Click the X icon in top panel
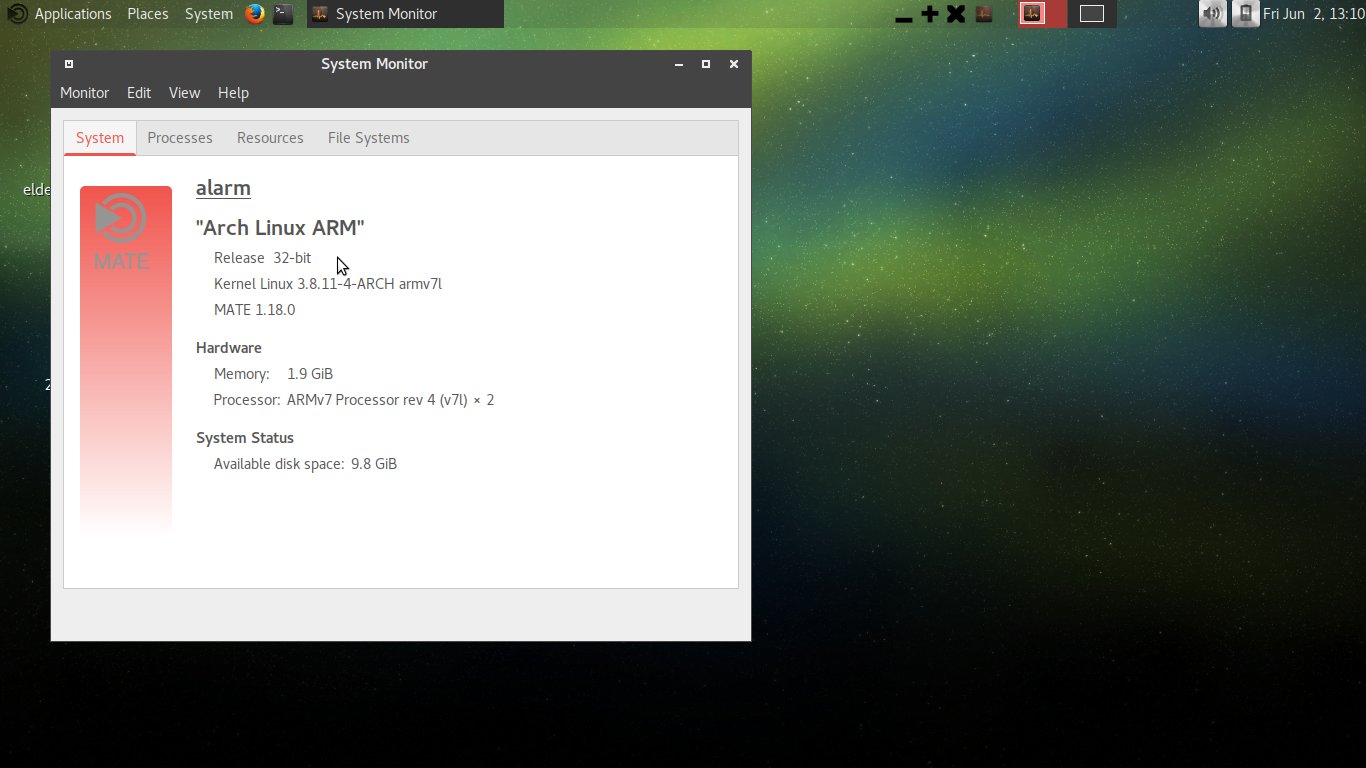Viewport: 1366px width, 768px height. pos(956,14)
